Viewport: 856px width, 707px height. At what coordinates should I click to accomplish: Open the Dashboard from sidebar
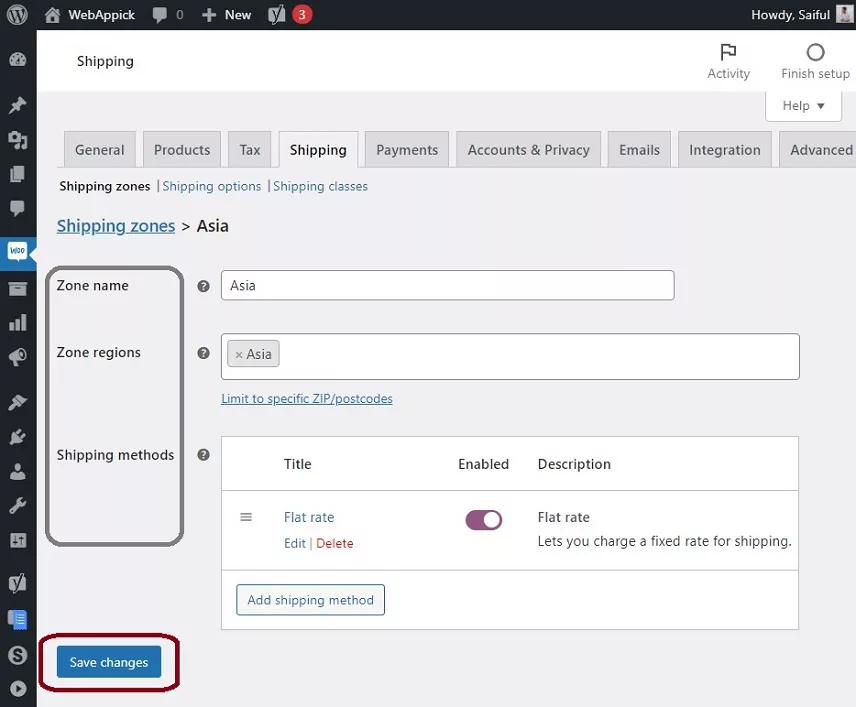coord(17,60)
